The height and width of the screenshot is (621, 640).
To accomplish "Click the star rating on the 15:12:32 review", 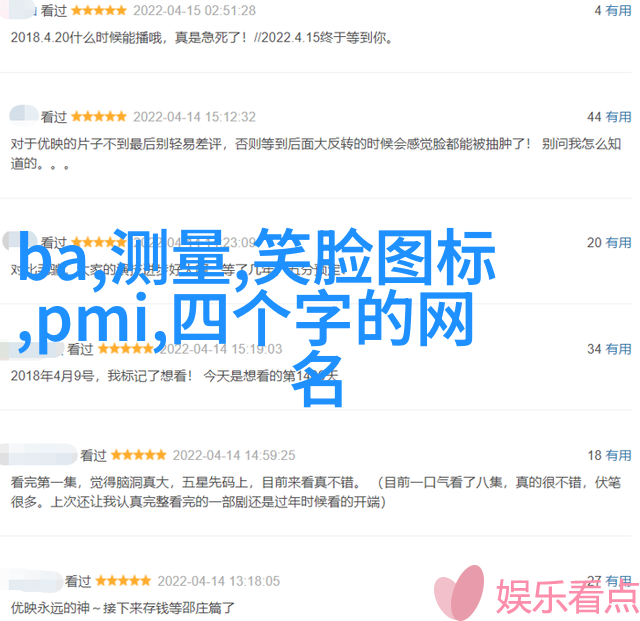I will coord(99,117).
